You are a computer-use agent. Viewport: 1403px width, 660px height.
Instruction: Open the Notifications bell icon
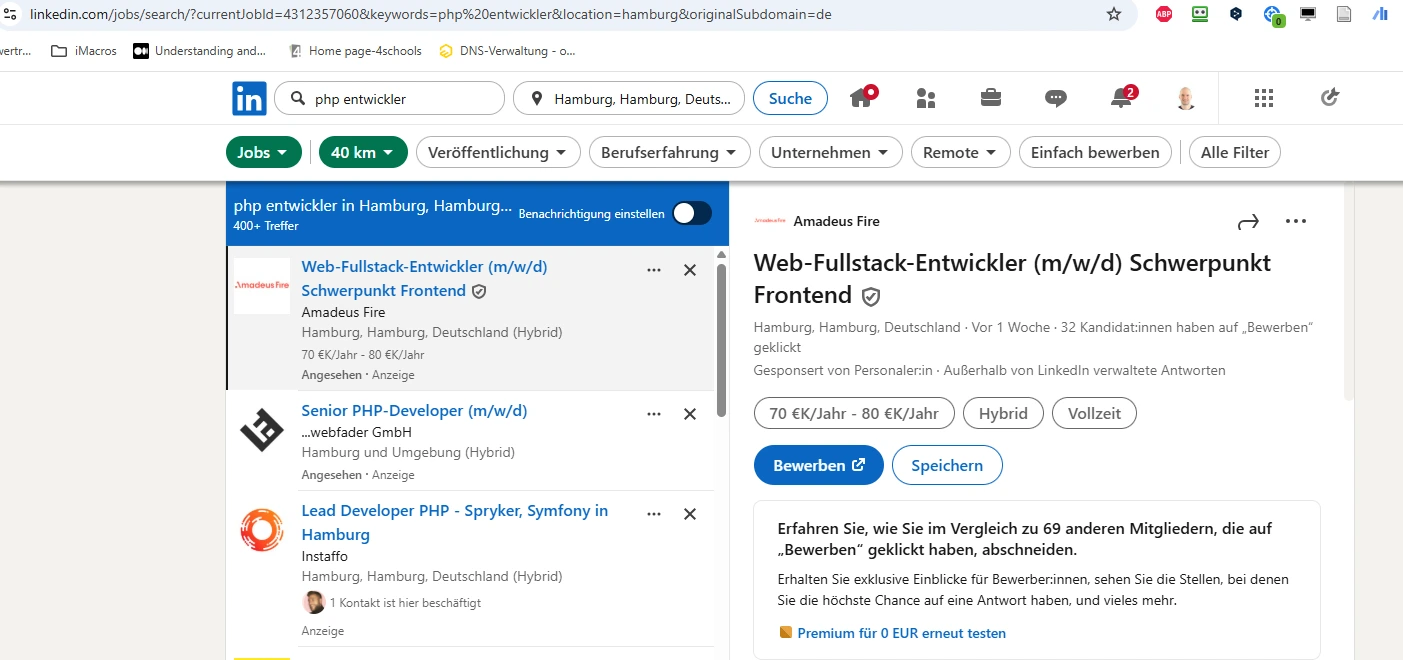(1122, 98)
